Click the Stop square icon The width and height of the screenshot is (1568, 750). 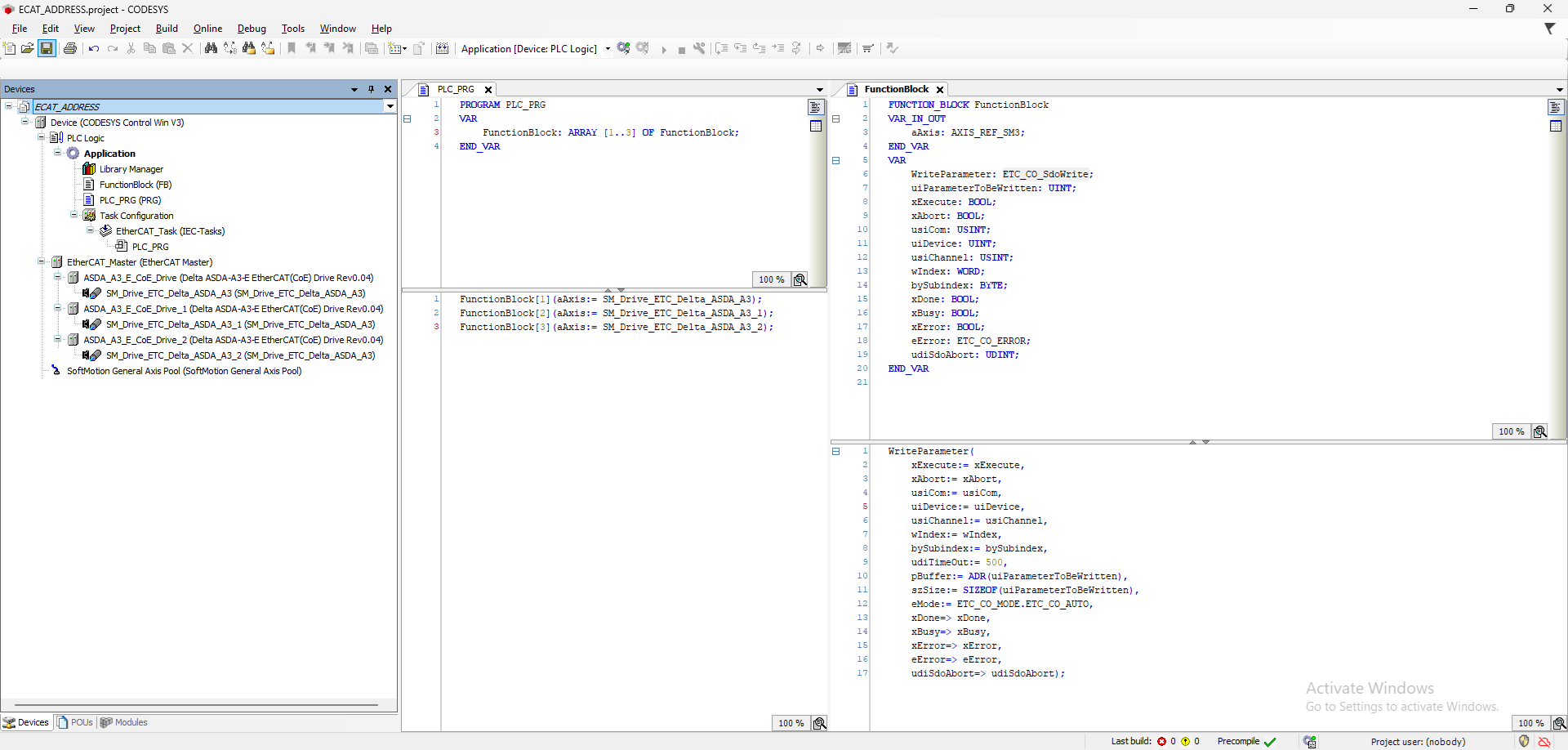point(682,50)
